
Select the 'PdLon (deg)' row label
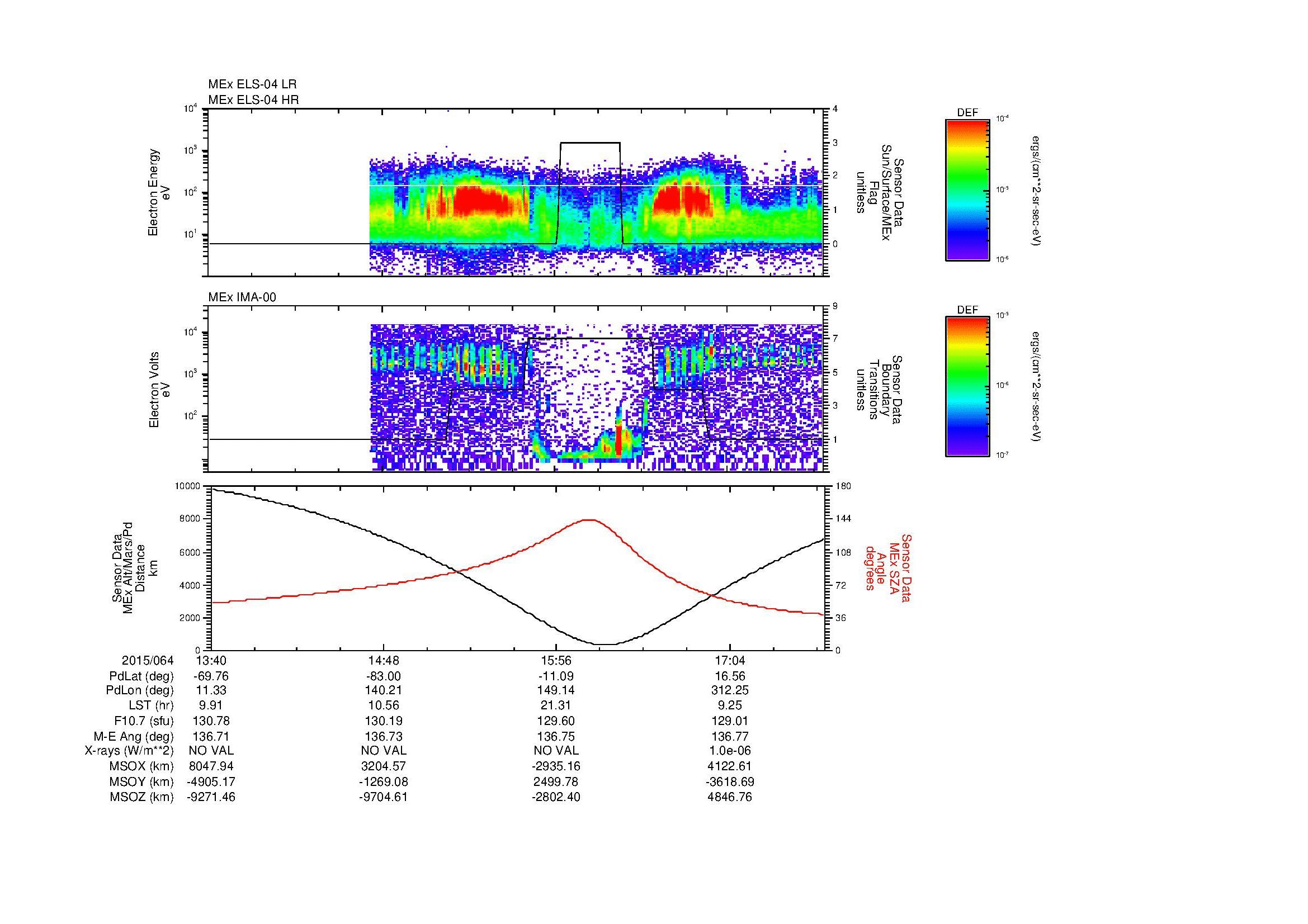(140, 690)
